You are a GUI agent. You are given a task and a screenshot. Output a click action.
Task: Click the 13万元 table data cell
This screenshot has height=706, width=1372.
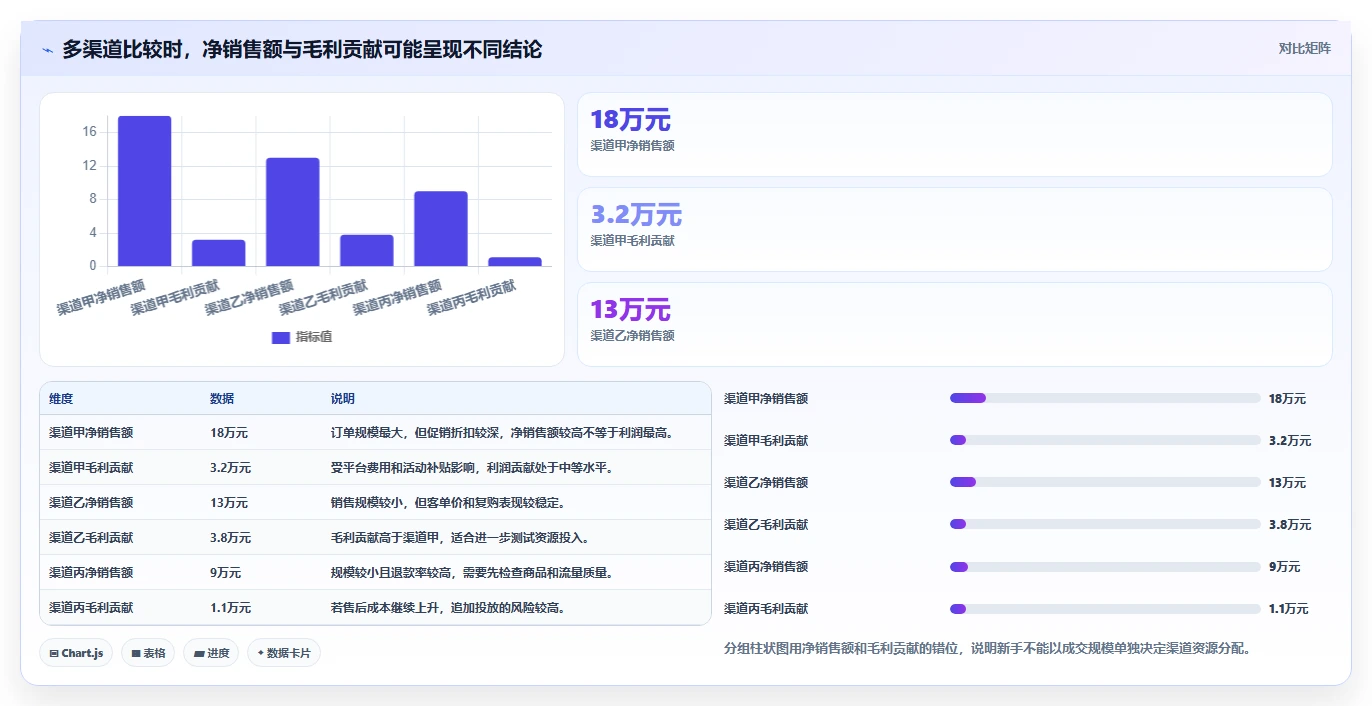(229, 503)
